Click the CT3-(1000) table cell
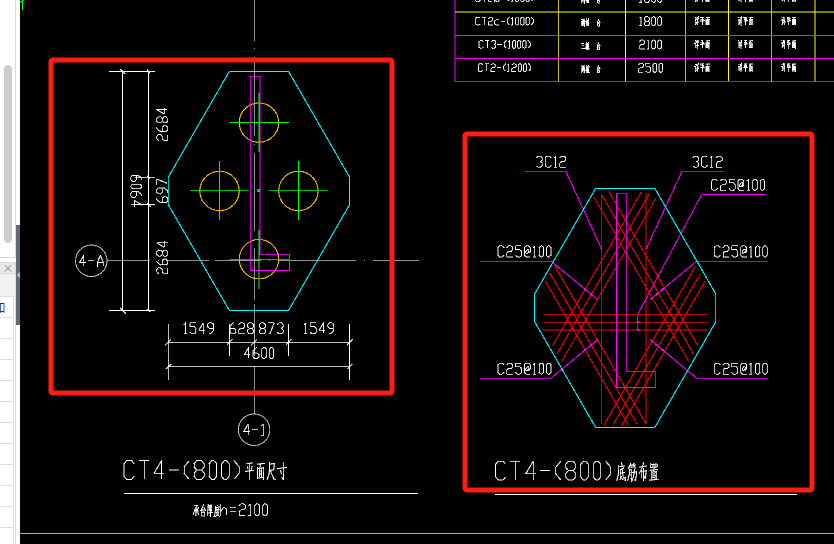 click(x=504, y=45)
